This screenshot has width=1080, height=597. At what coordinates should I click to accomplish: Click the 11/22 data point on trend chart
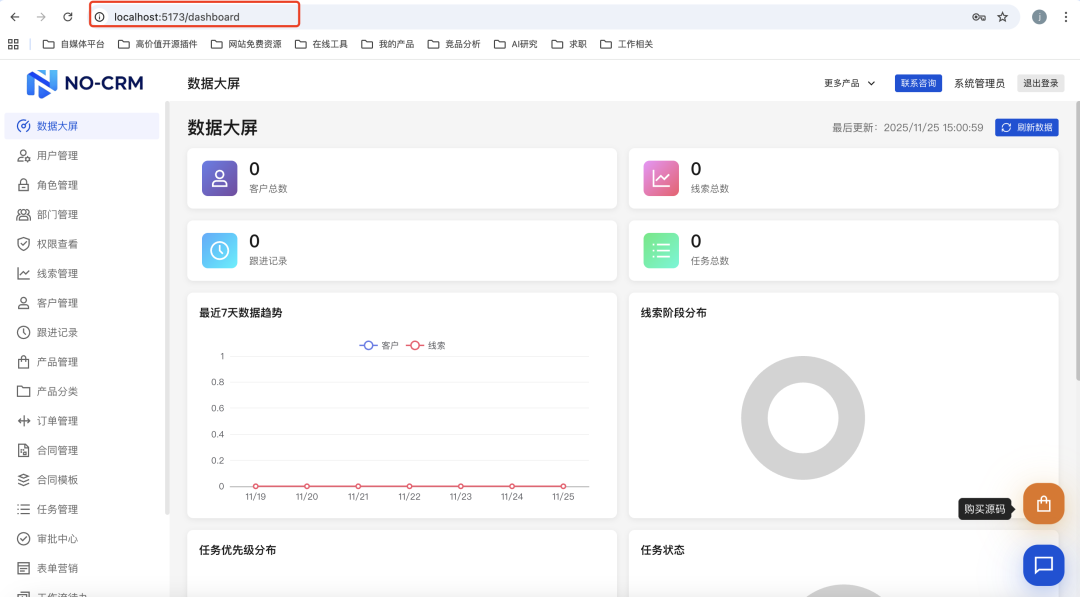coord(409,486)
